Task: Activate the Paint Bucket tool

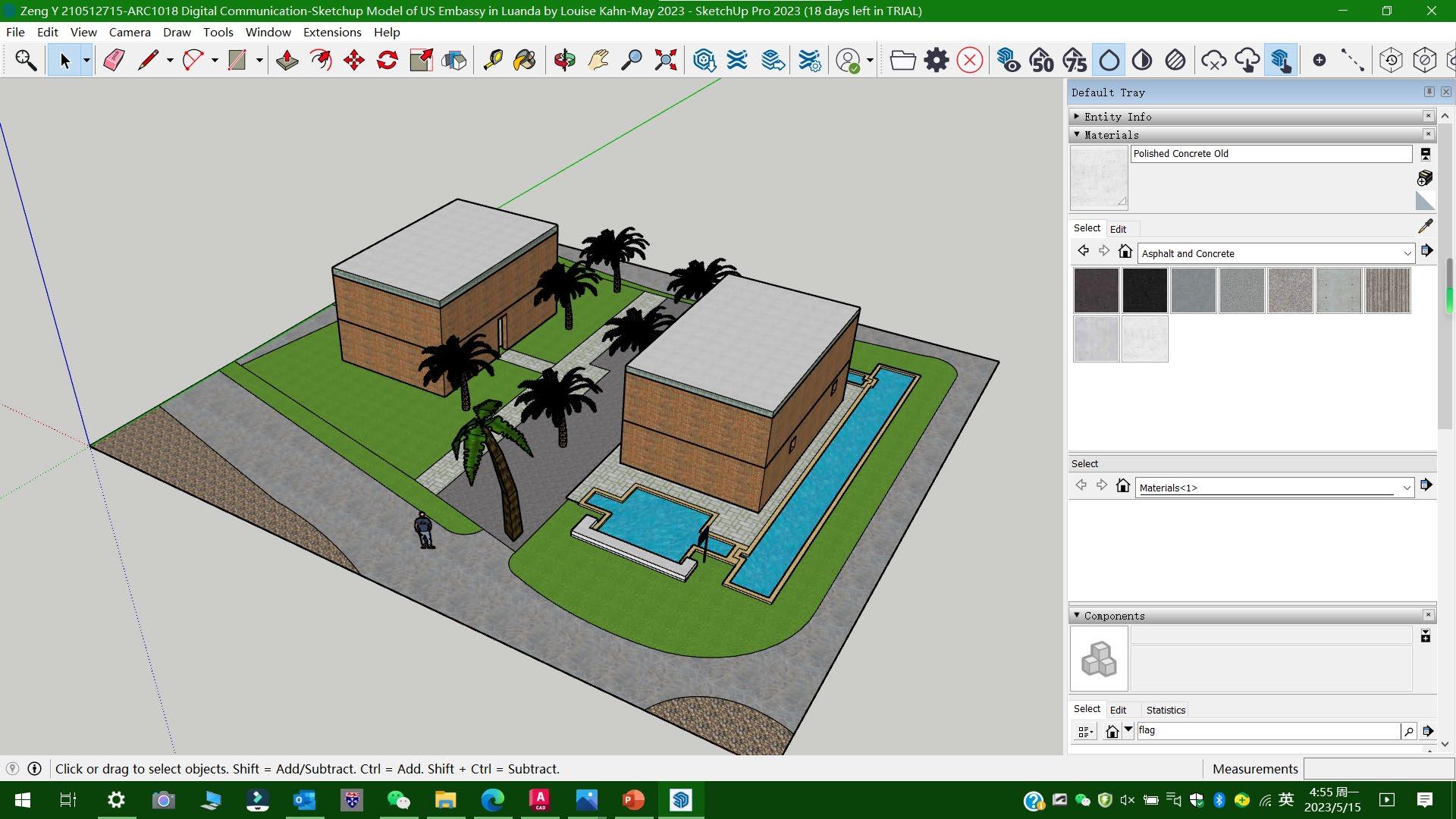Action: [525, 60]
